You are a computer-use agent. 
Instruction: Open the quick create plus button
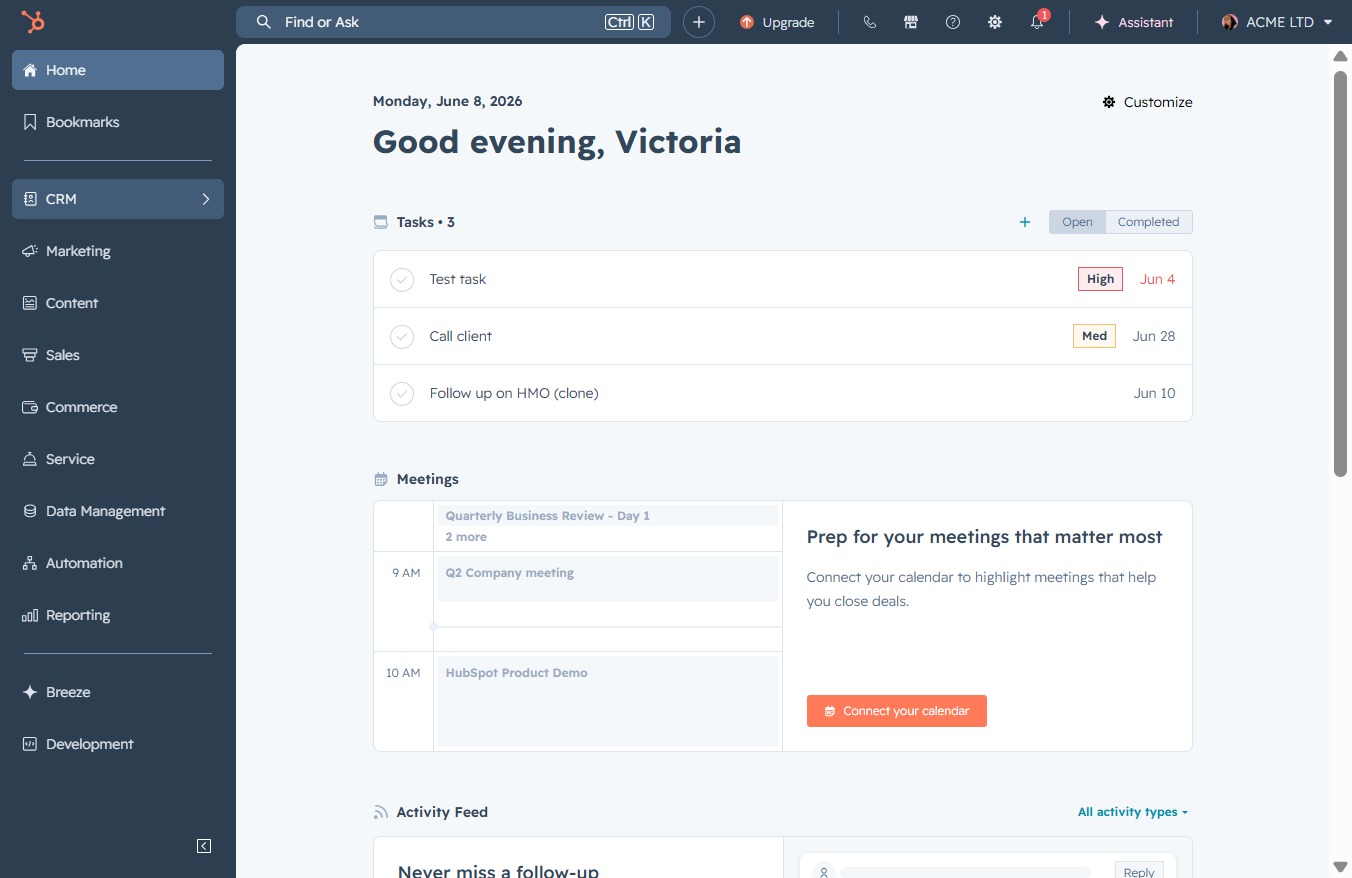pyautogui.click(x=699, y=22)
